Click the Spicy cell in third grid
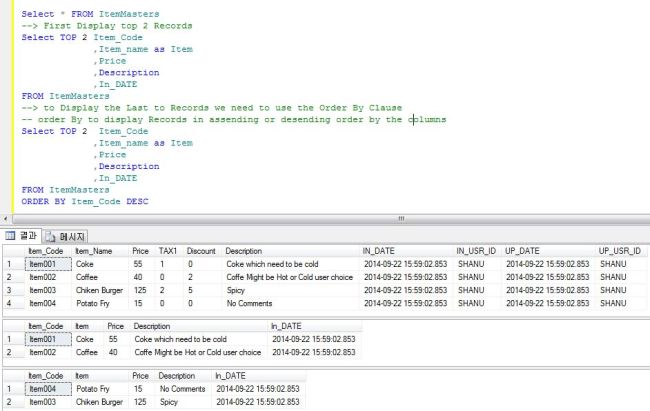Viewport: 650px width, 411px height. point(184,402)
